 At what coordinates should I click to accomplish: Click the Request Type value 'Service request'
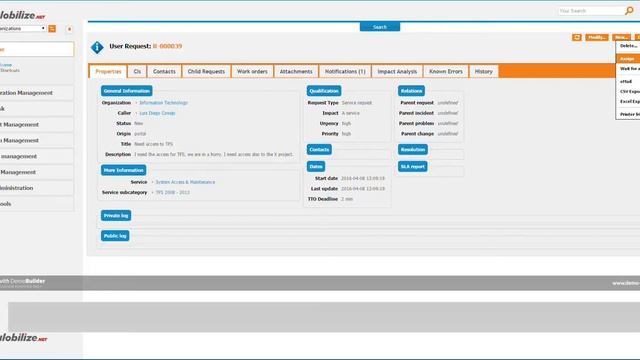(x=357, y=103)
